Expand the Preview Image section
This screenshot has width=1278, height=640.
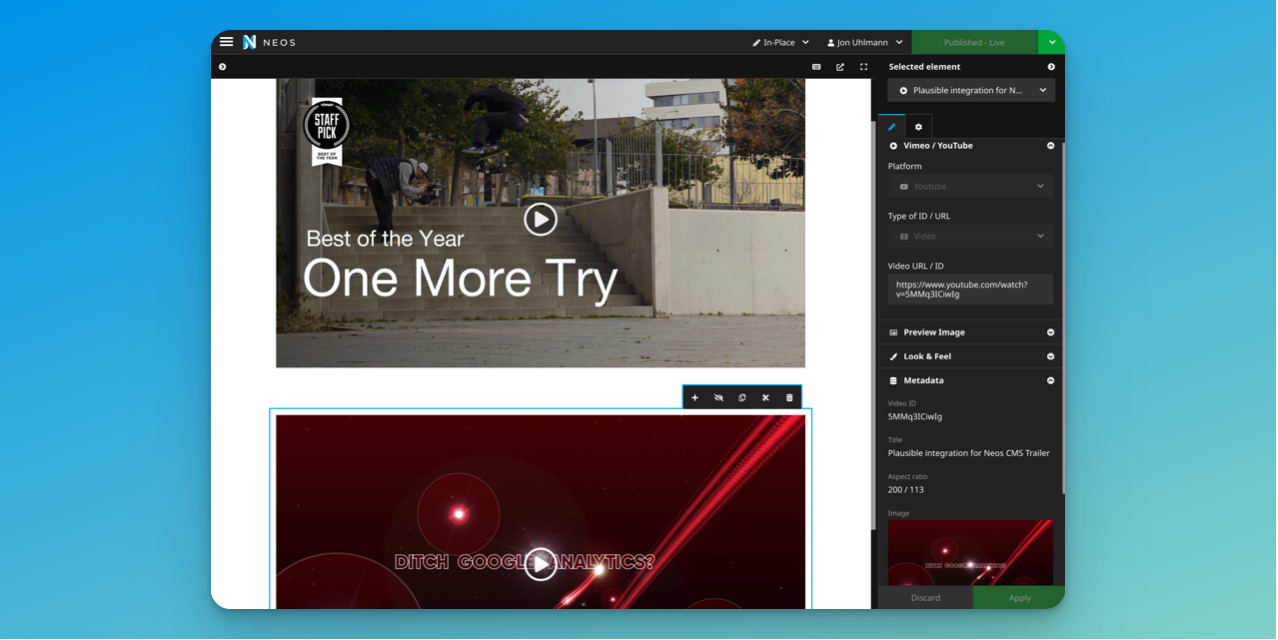[1050, 332]
